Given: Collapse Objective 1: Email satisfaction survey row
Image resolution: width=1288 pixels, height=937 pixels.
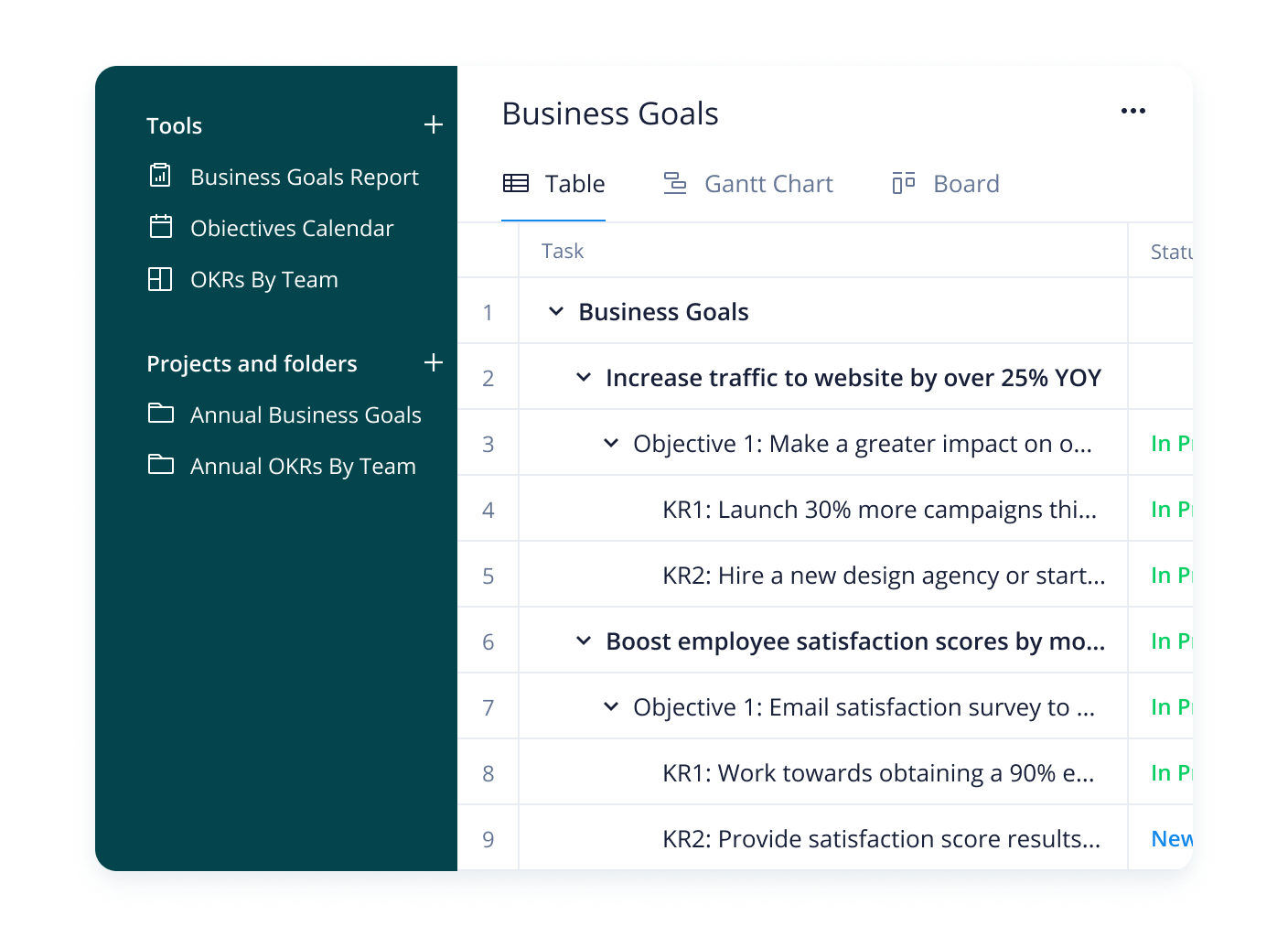Looking at the screenshot, I should pos(611,707).
